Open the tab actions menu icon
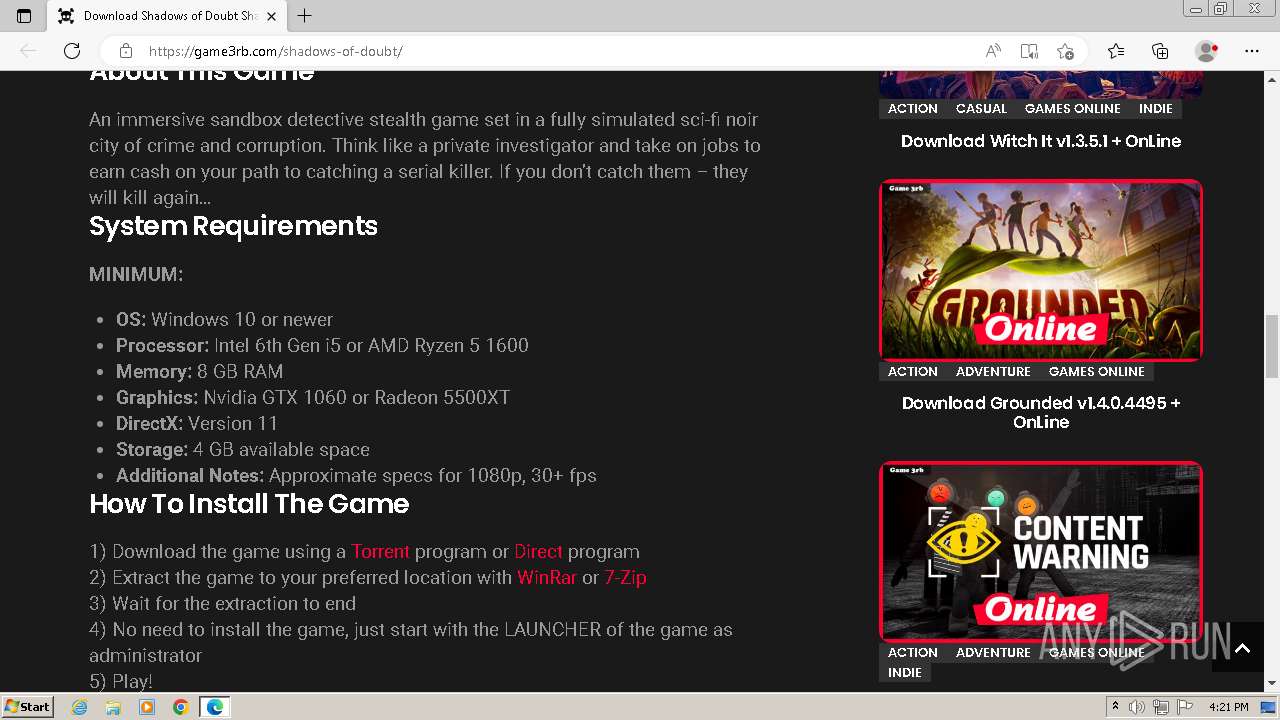 [24, 15]
